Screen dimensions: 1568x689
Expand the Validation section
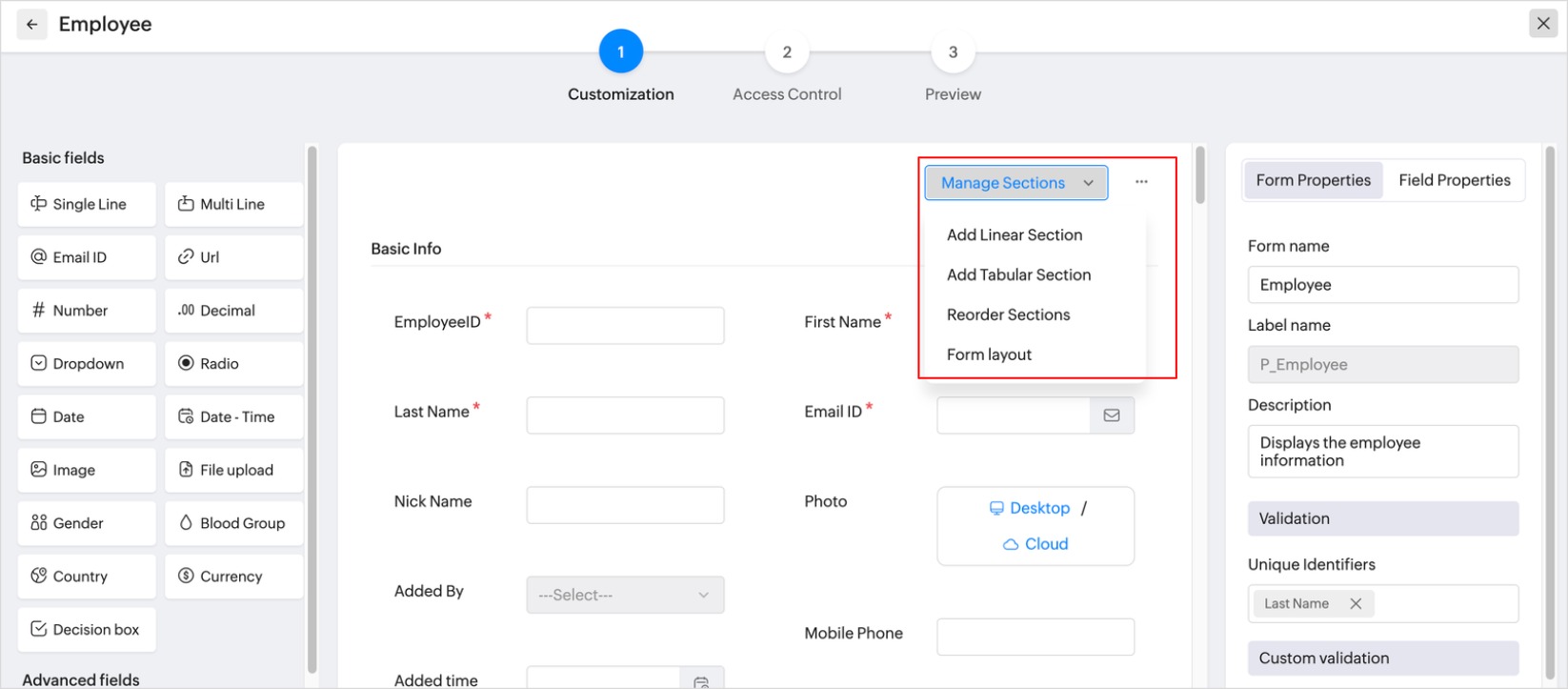[1382, 518]
